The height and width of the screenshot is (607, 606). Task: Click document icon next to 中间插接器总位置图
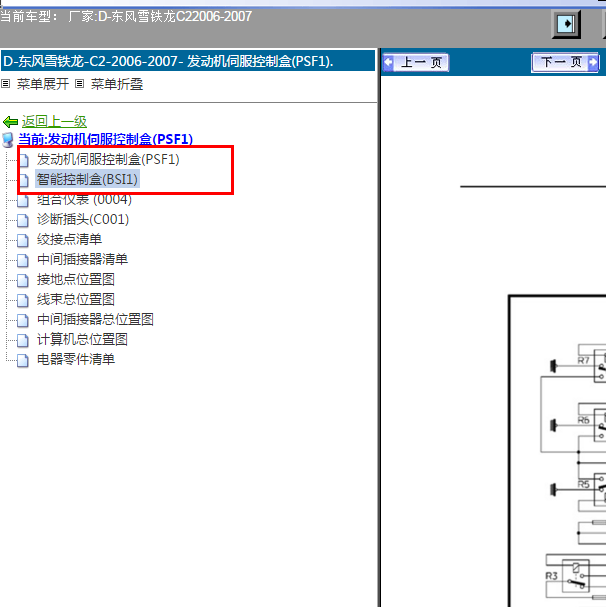pos(23,320)
